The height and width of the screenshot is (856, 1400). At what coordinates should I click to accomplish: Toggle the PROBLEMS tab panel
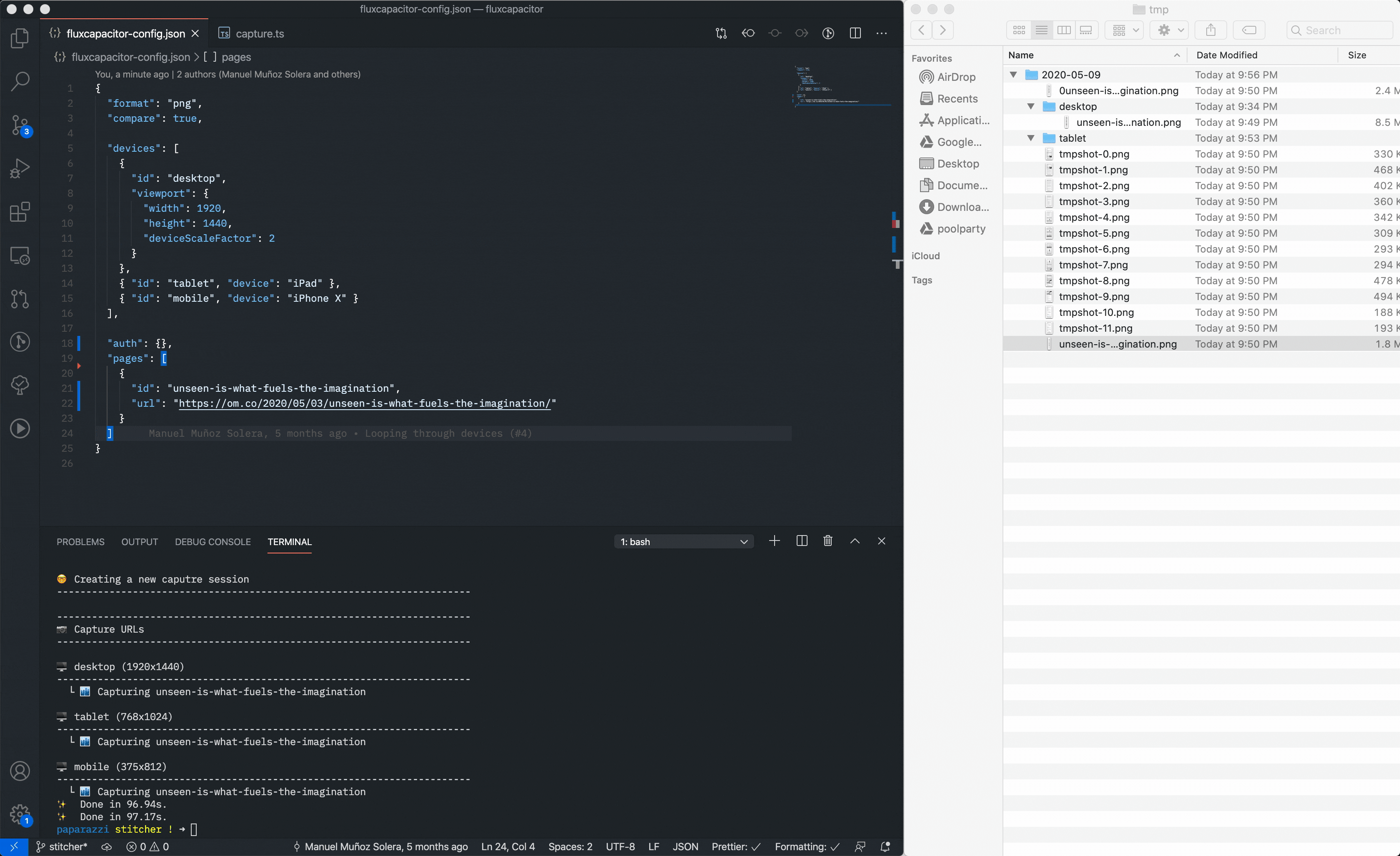pos(81,541)
